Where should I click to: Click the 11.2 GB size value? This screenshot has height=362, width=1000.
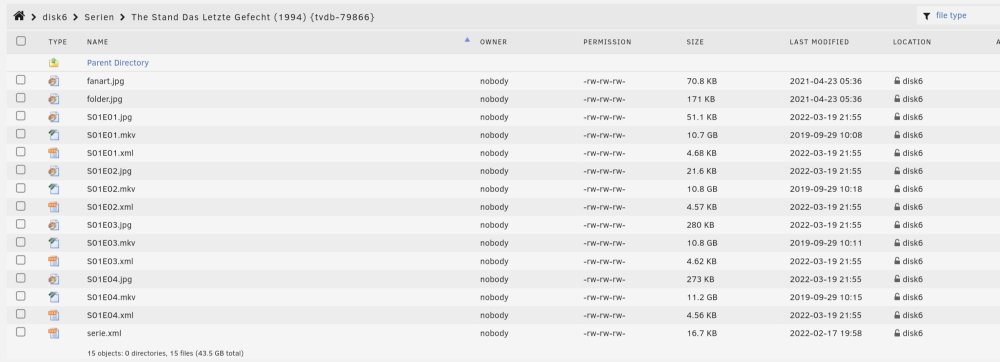[x=702, y=297]
